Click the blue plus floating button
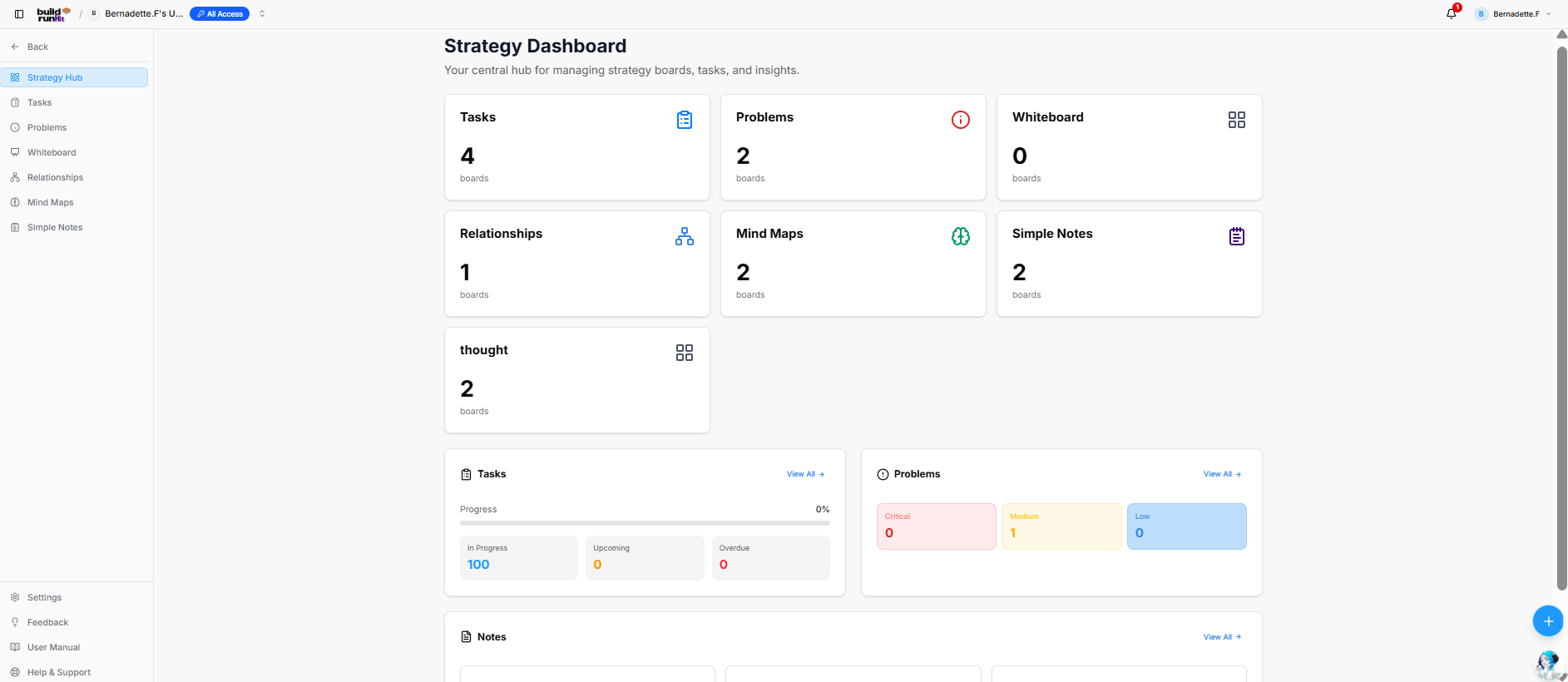The height and width of the screenshot is (682, 1568). click(x=1548, y=621)
